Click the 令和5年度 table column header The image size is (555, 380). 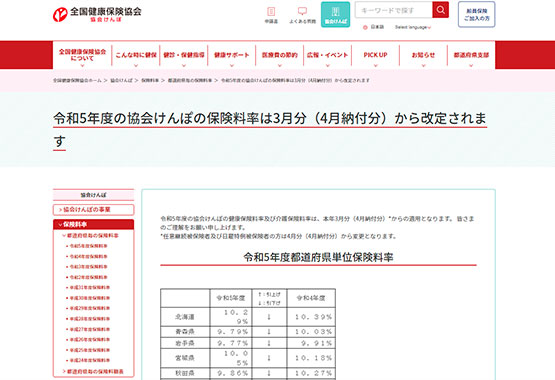pyautogui.click(x=231, y=298)
